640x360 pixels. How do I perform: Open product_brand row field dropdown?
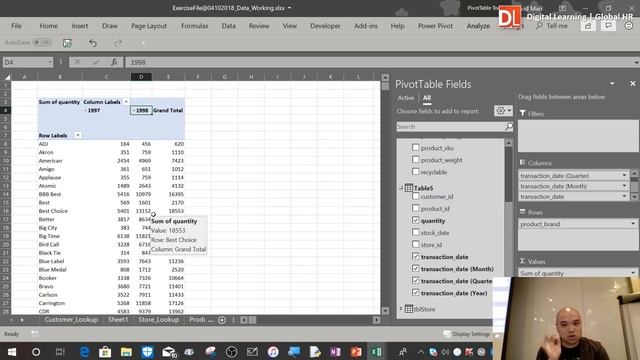coord(633,224)
